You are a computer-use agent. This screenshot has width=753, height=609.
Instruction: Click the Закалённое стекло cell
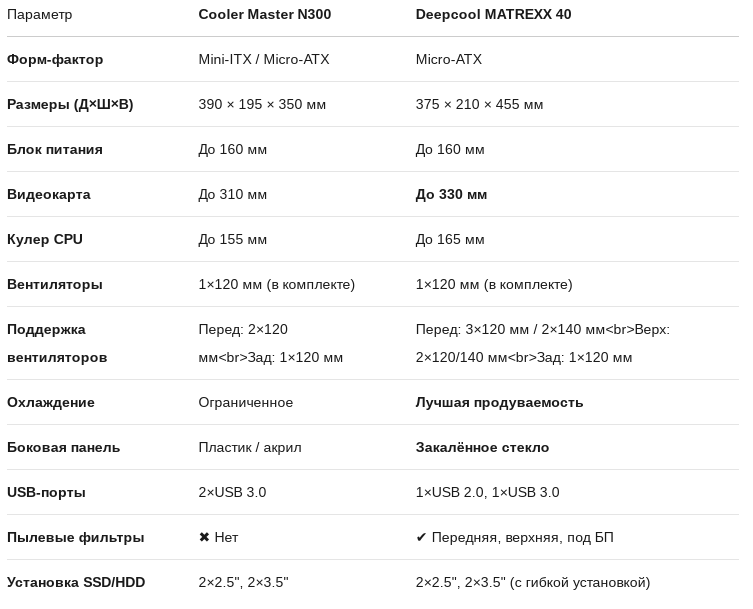pyautogui.click(x=482, y=447)
